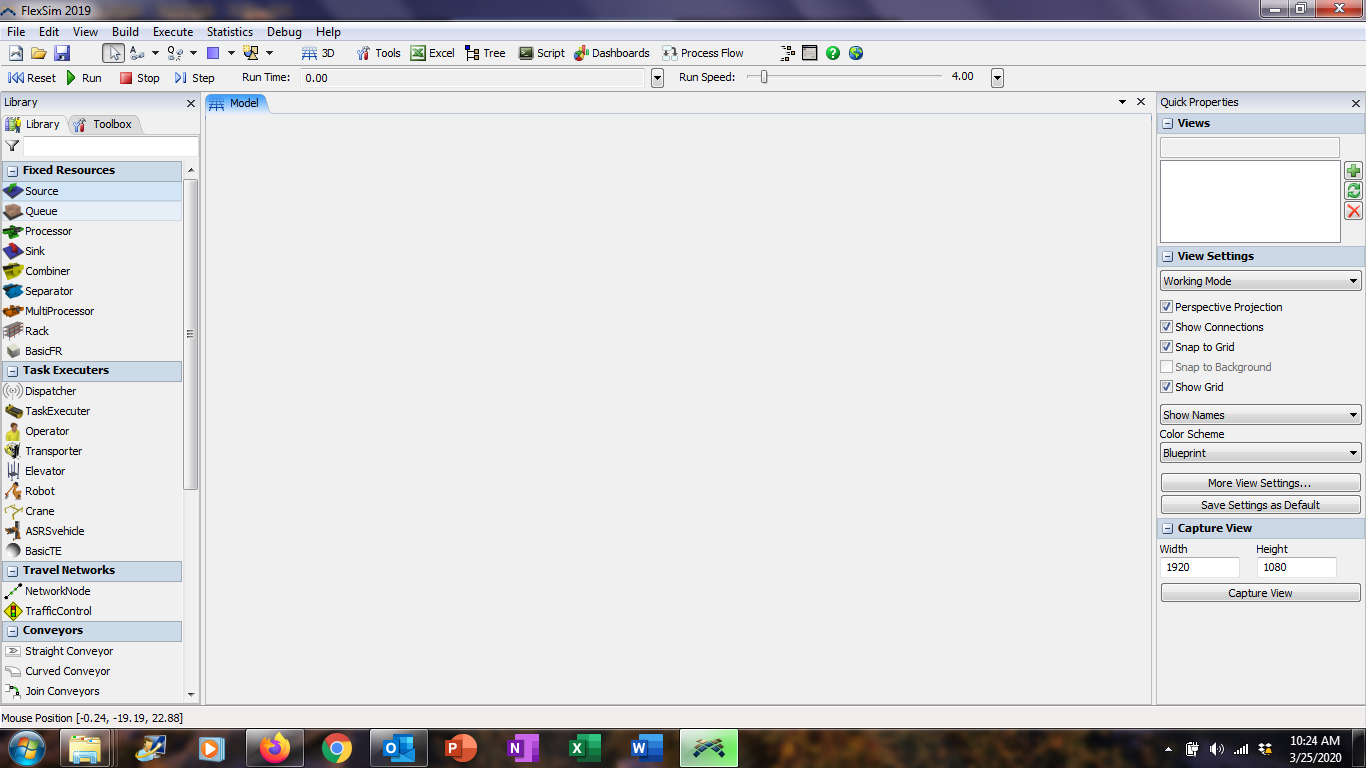
Task: Select the Separator object in the Library
Action: [x=92, y=291]
